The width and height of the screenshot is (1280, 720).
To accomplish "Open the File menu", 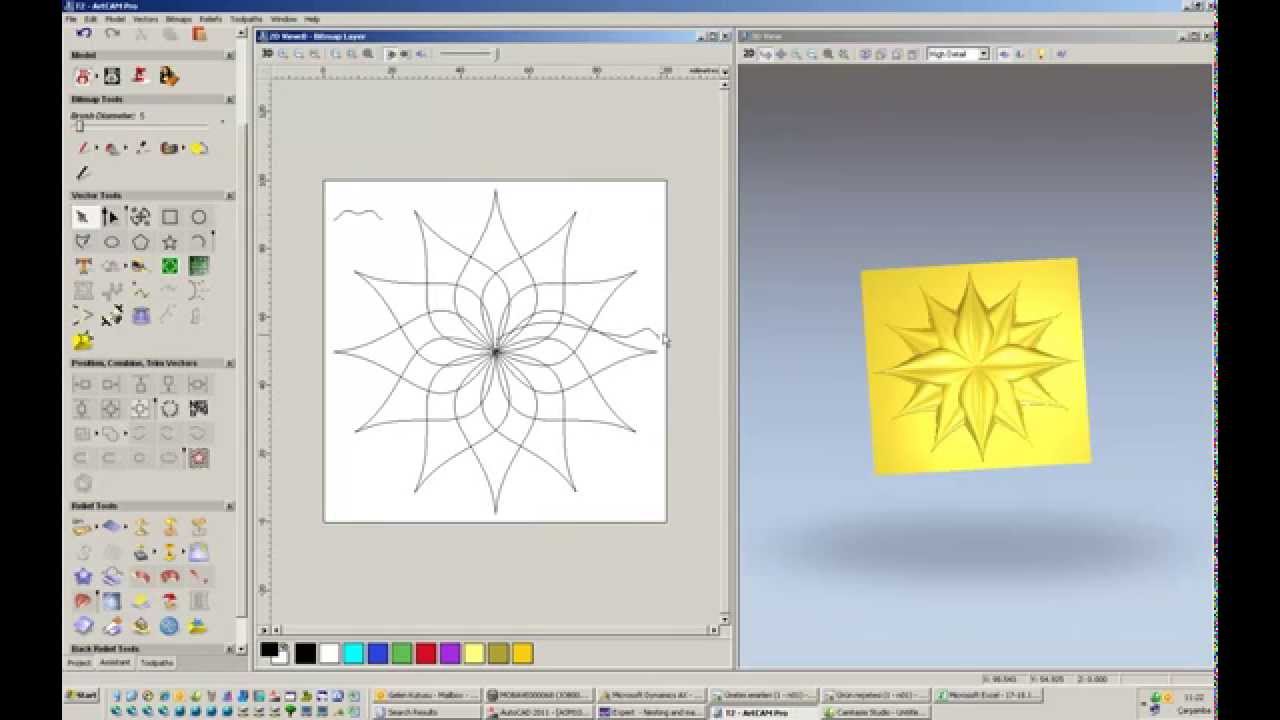I will coord(71,19).
